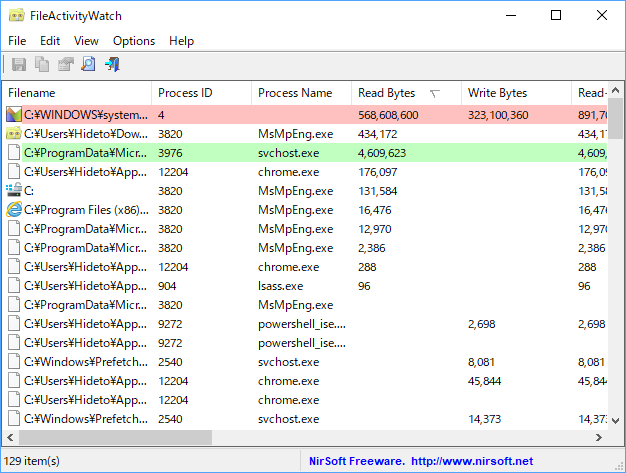Viewport: 626px width, 473px height.
Task: Open the Options menu
Action: pyautogui.click(x=134, y=41)
